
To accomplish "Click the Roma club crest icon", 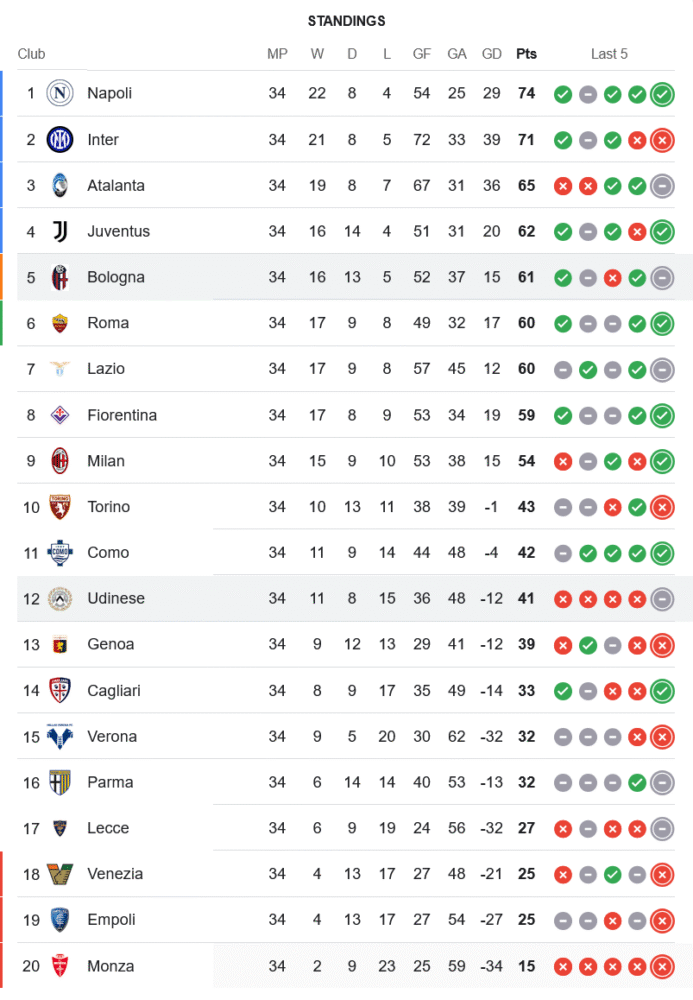I will 61,323.
